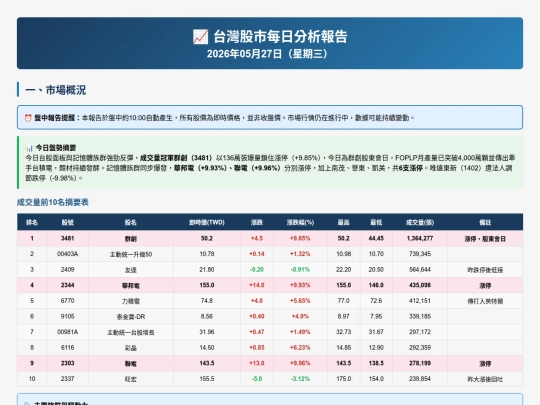Click stock name 主動統一台股增長

click(x=131, y=332)
